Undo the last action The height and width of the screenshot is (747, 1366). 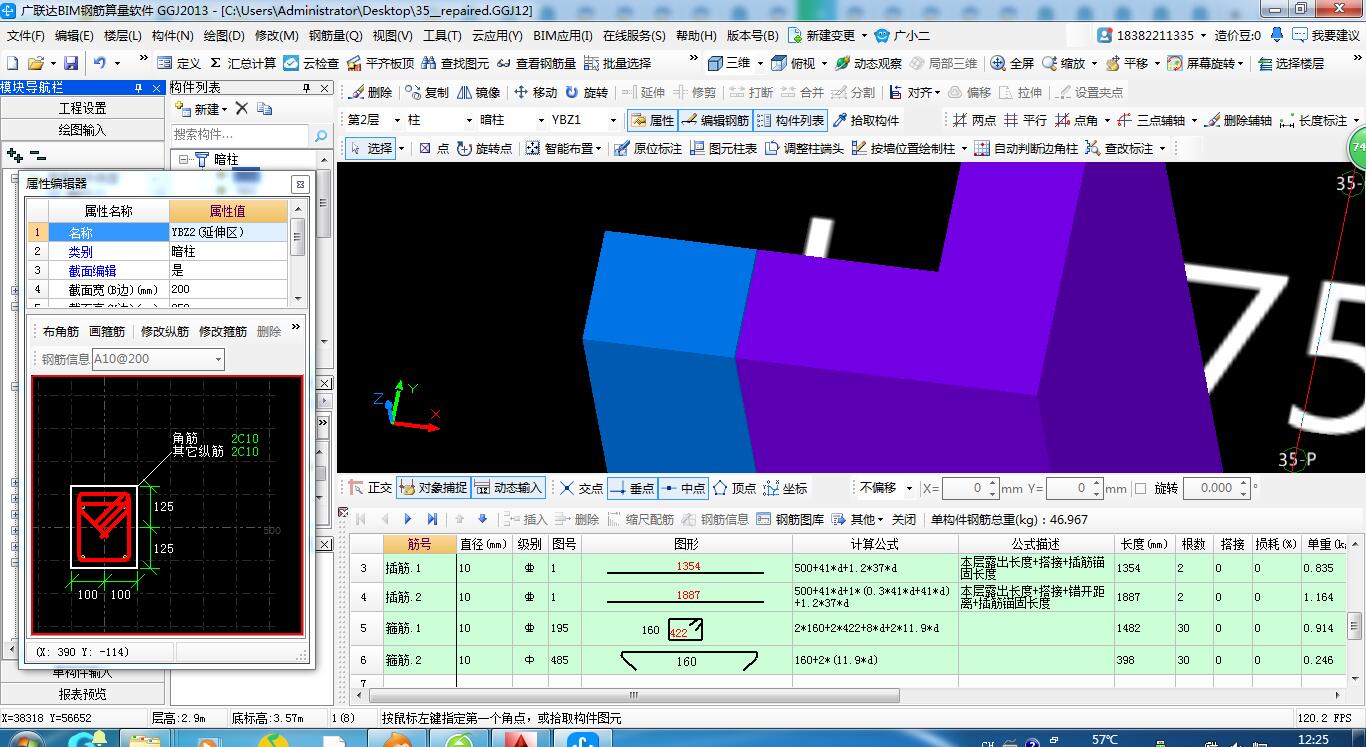[x=100, y=63]
